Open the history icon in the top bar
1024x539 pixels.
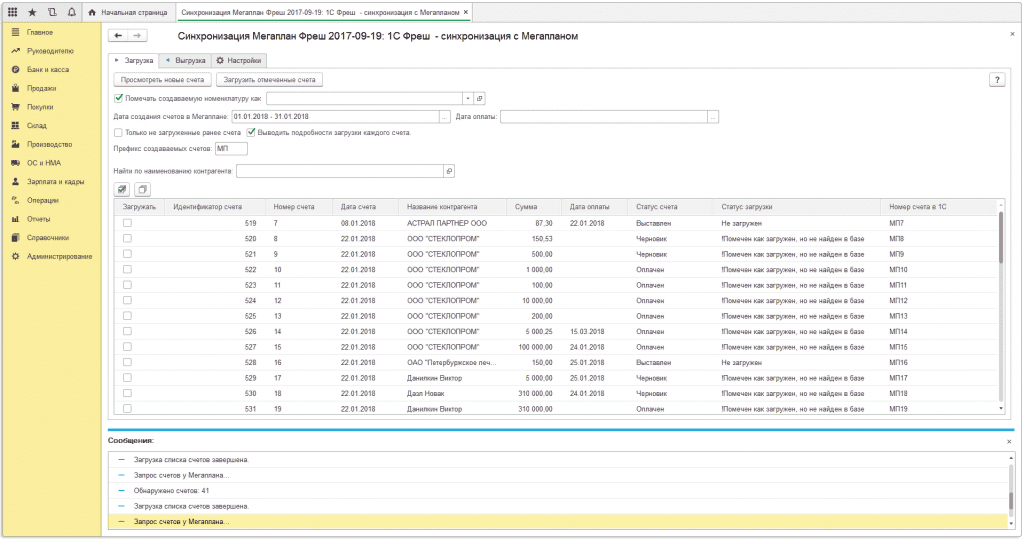coord(52,11)
